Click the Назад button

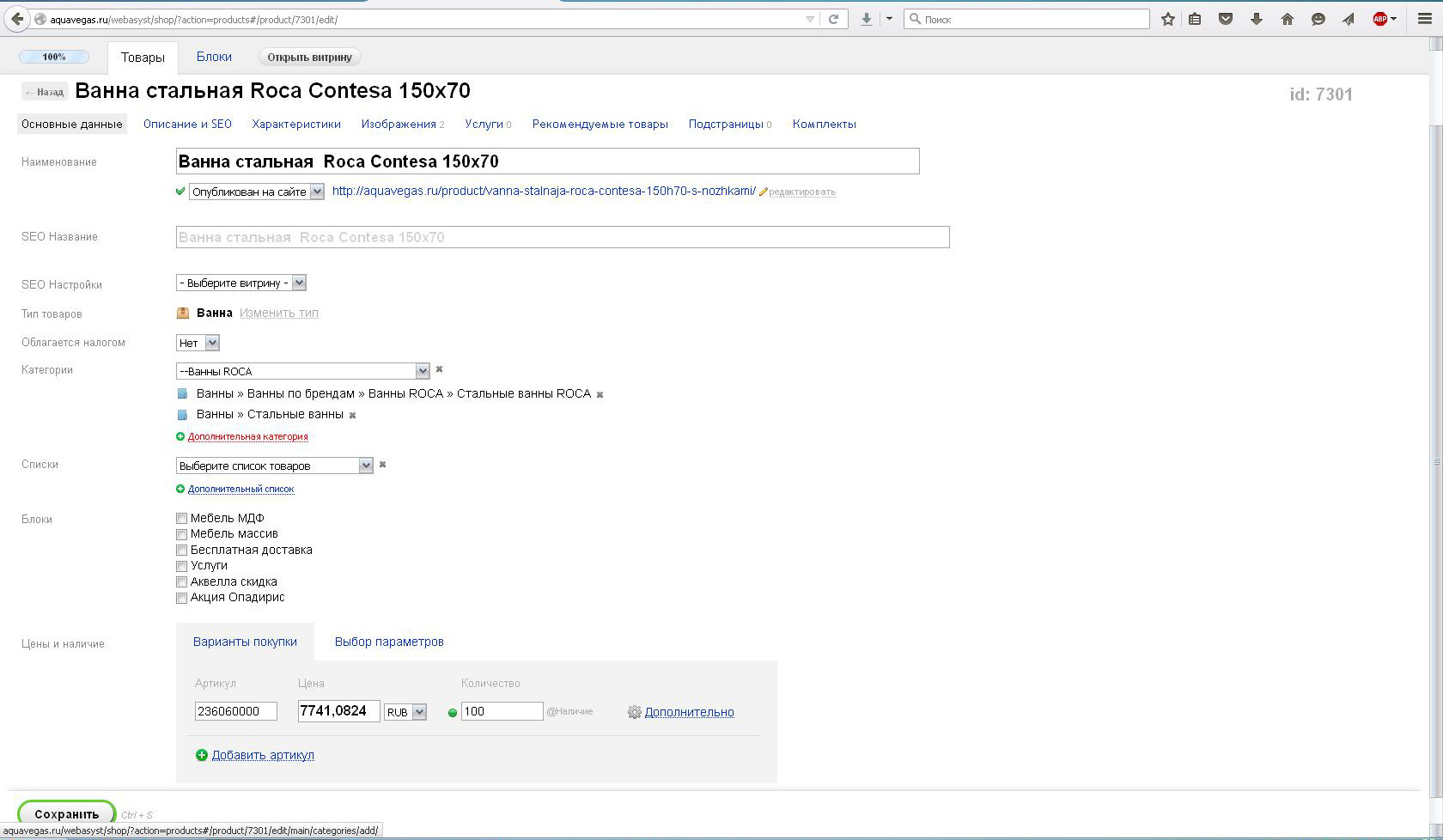[45, 92]
